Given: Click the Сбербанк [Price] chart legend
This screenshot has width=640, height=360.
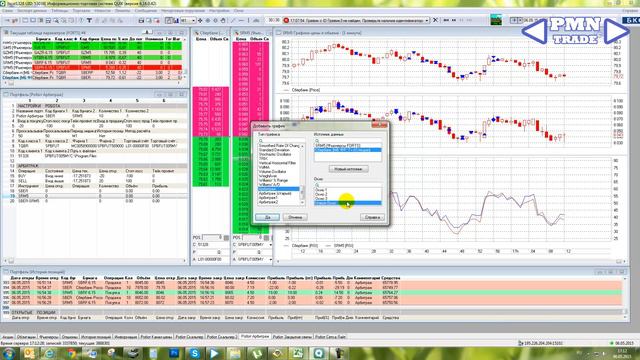Looking at the screenshot, I should click(306, 90).
